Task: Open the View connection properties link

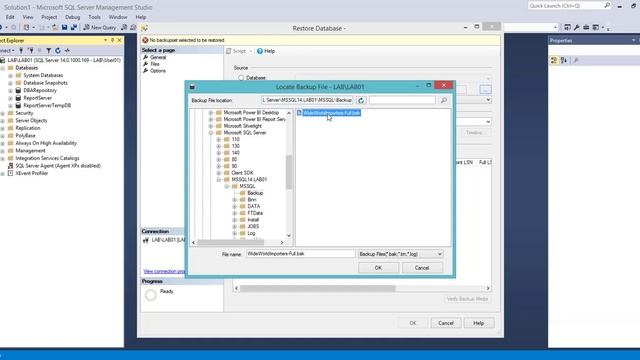Action: coord(164,271)
